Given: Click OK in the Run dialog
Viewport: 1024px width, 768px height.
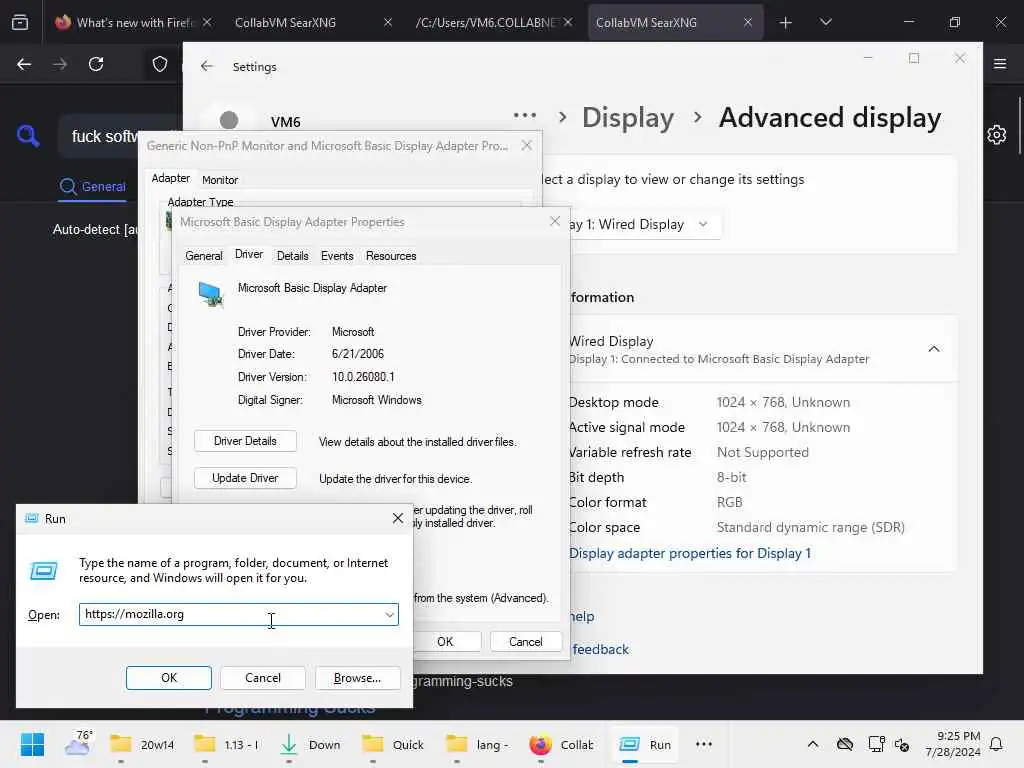Looking at the screenshot, I should [168, 678].
